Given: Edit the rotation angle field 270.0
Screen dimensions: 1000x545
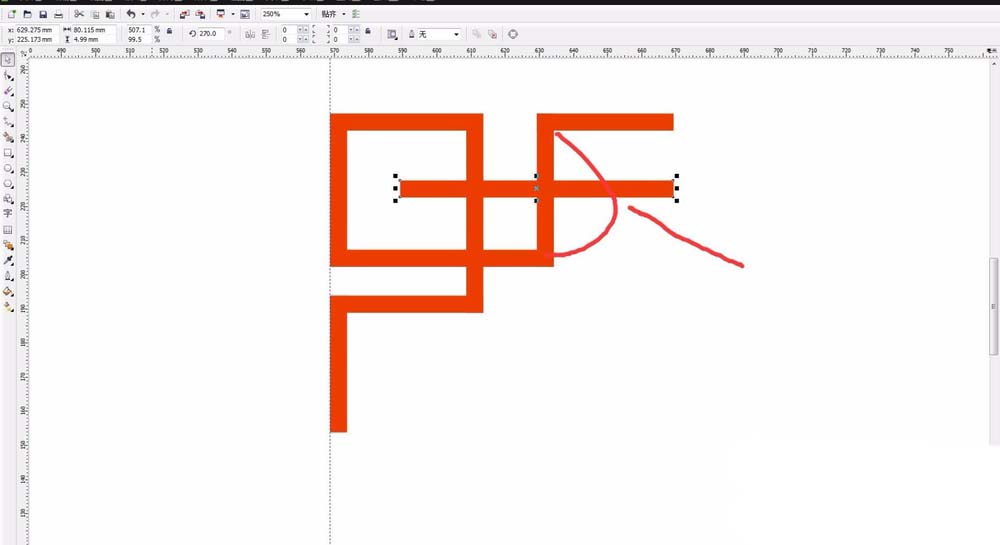Looking at the screenshot, I should 210,34.
